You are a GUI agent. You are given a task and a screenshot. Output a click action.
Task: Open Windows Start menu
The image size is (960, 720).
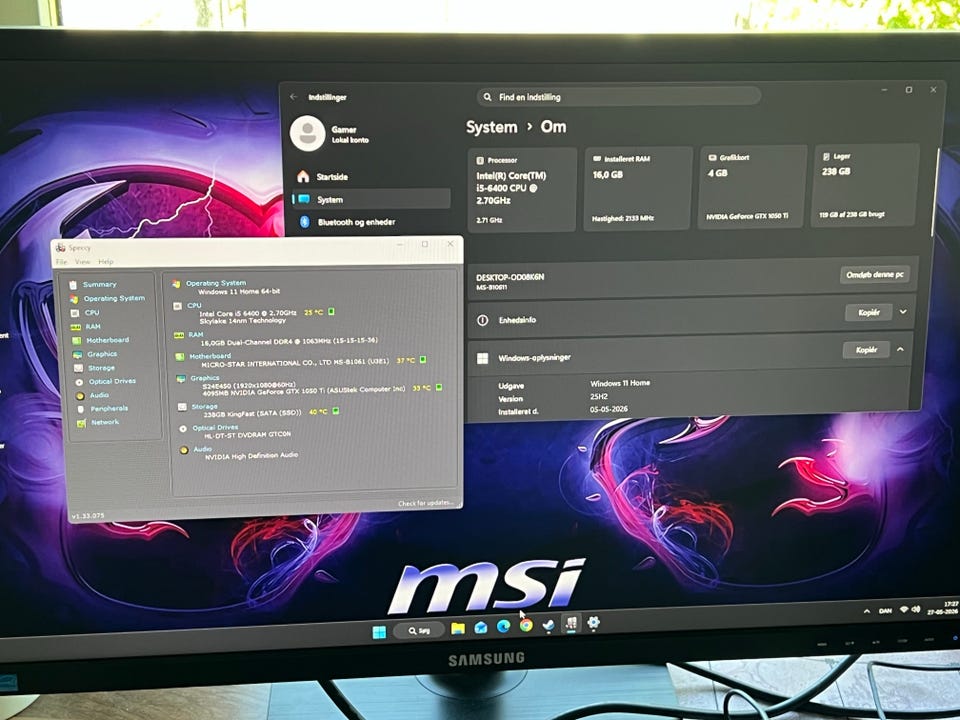click(379, 631)
